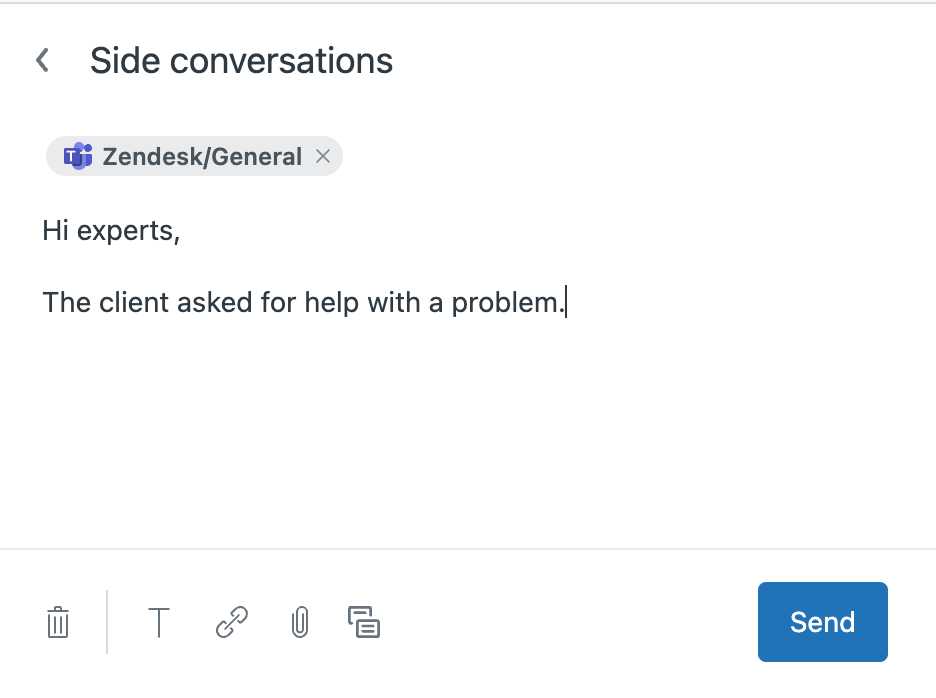
Task: Click the link icon between formatting and attachment
Action: click(x=229, y=622)
